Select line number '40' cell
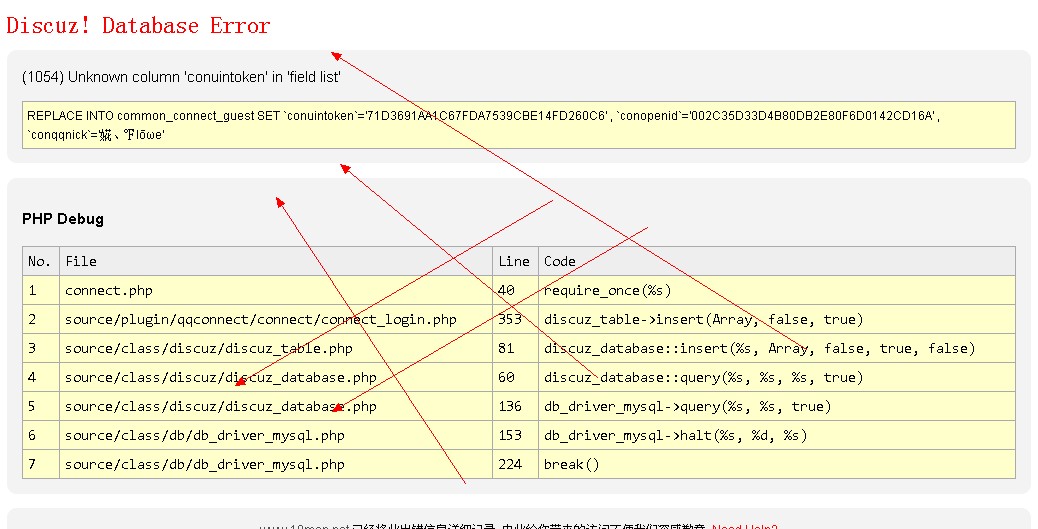This screenshot has width=1038, height=529. click(x=515, y=291)
